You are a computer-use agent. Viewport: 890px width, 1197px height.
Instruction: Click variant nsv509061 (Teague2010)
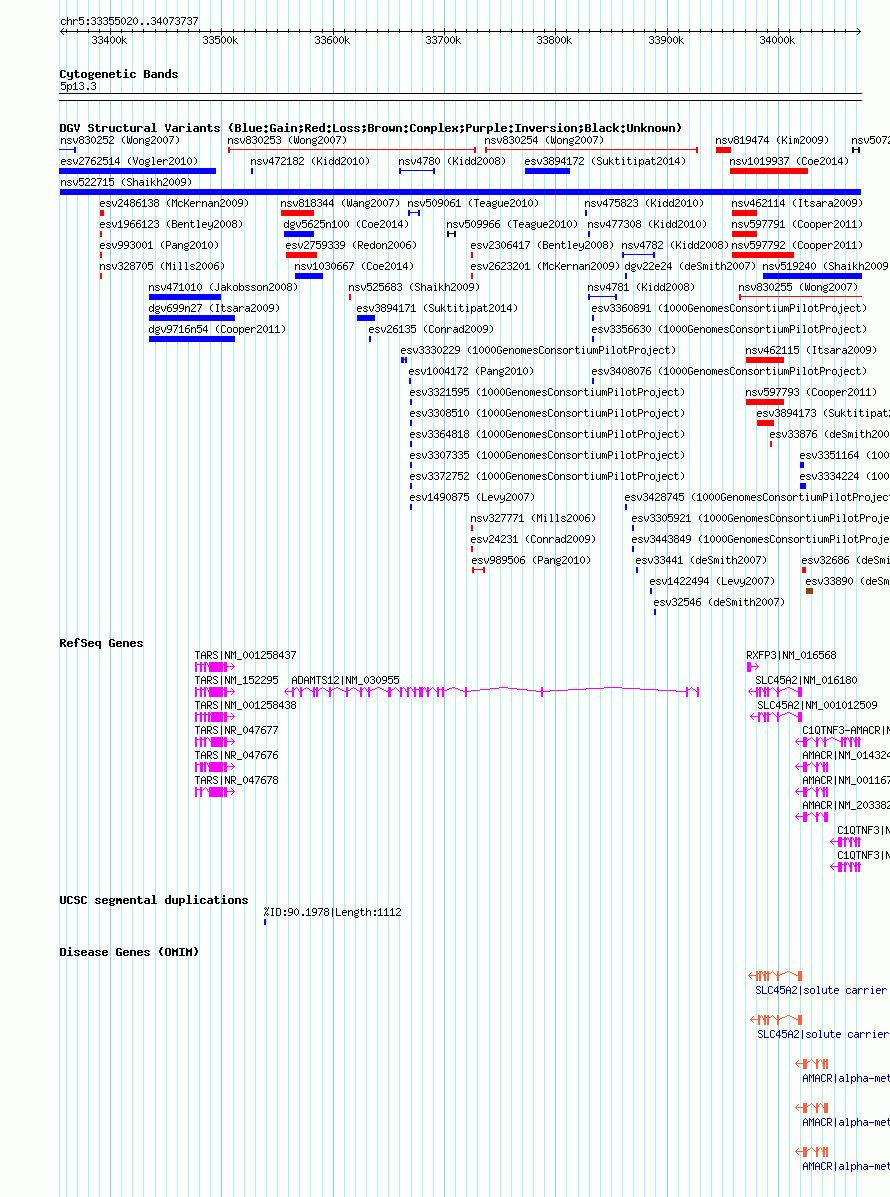(x=472, y=203)
